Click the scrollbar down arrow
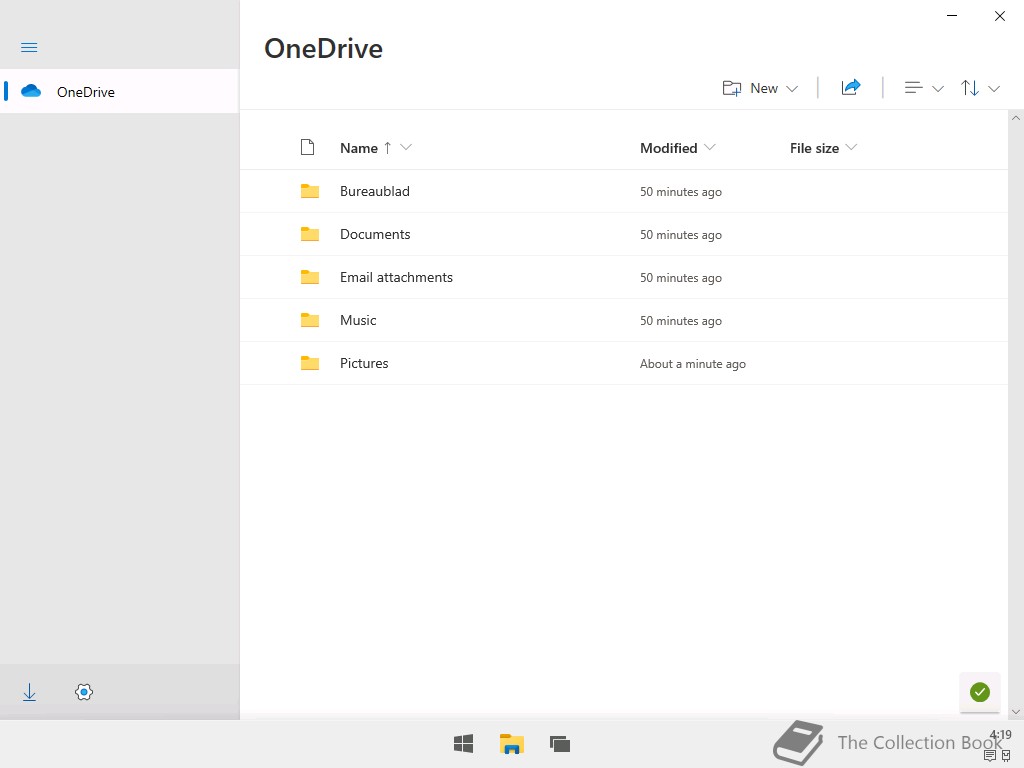This screenshot has width=1024, height=768. (x=1016, y=712)
